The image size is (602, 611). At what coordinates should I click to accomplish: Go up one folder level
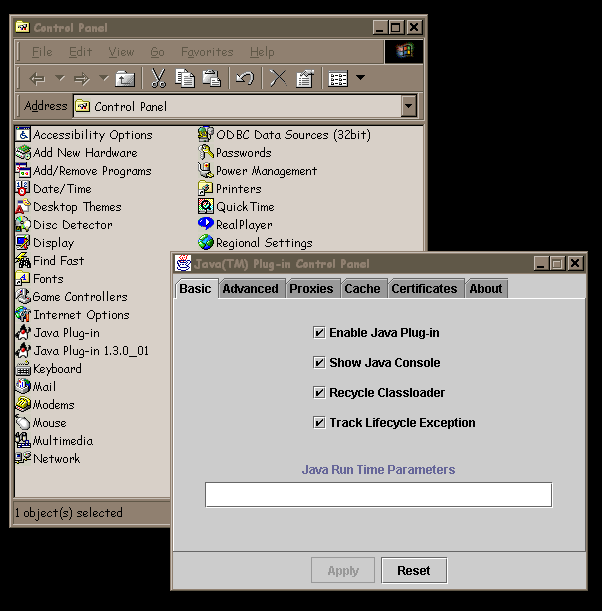(125, 78)
